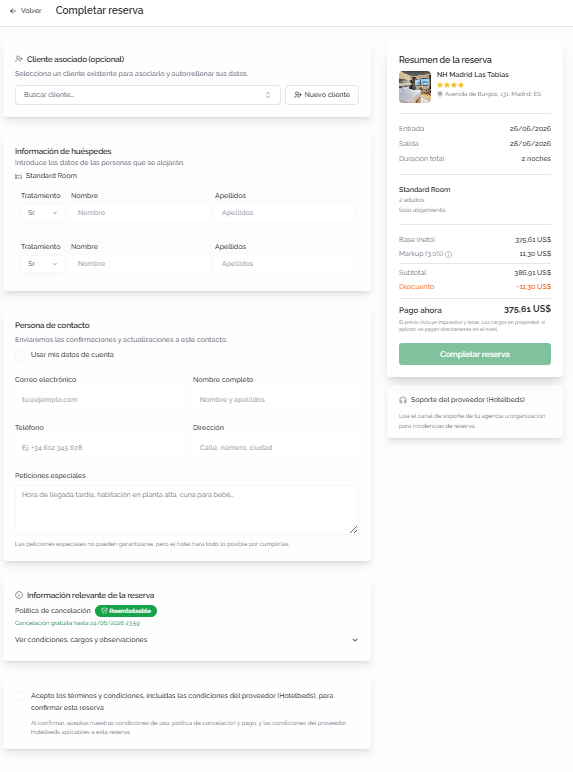The width and height of the screenshot is (573, 772).
Task: Click the Entrada date 26/06/2026
Action: click(530, 129)
